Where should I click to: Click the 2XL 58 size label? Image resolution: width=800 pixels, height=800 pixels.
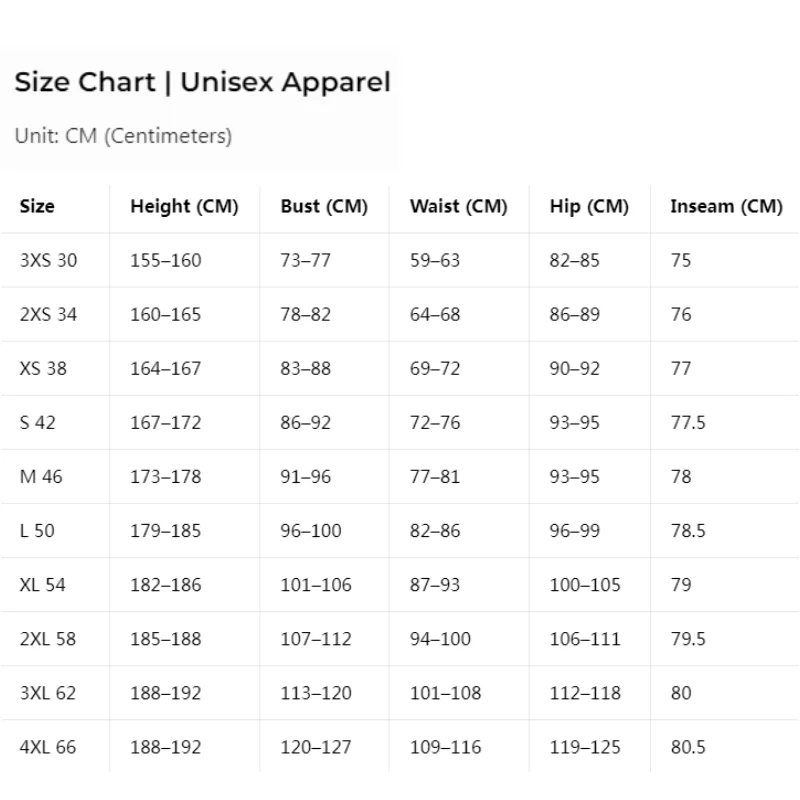(x=47, y=639)
